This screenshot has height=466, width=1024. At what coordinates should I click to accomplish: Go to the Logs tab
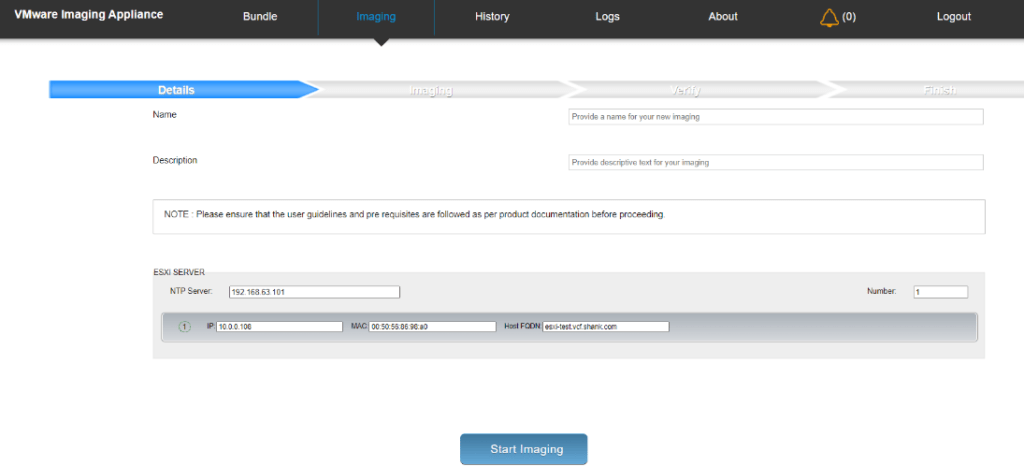pyautogui.click(x=607, y=17)
